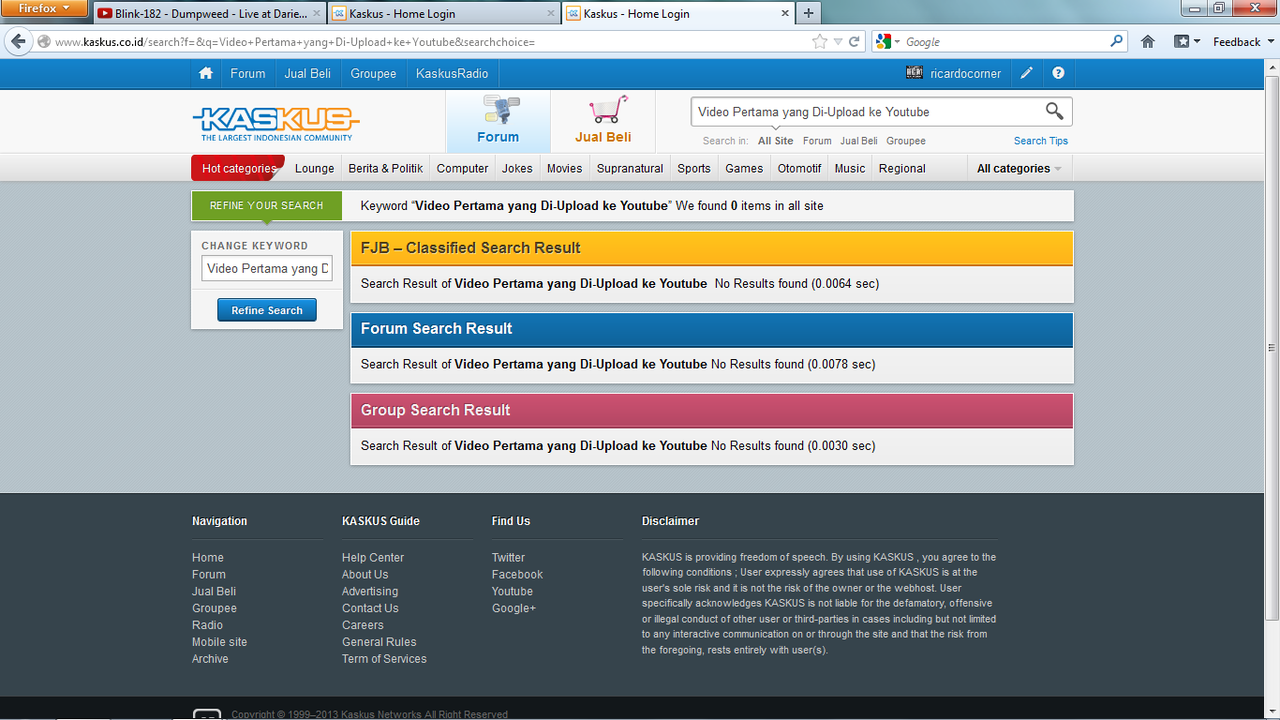
Task: Close the active Kaskus - Home Login tab
Action: (785, 14)
